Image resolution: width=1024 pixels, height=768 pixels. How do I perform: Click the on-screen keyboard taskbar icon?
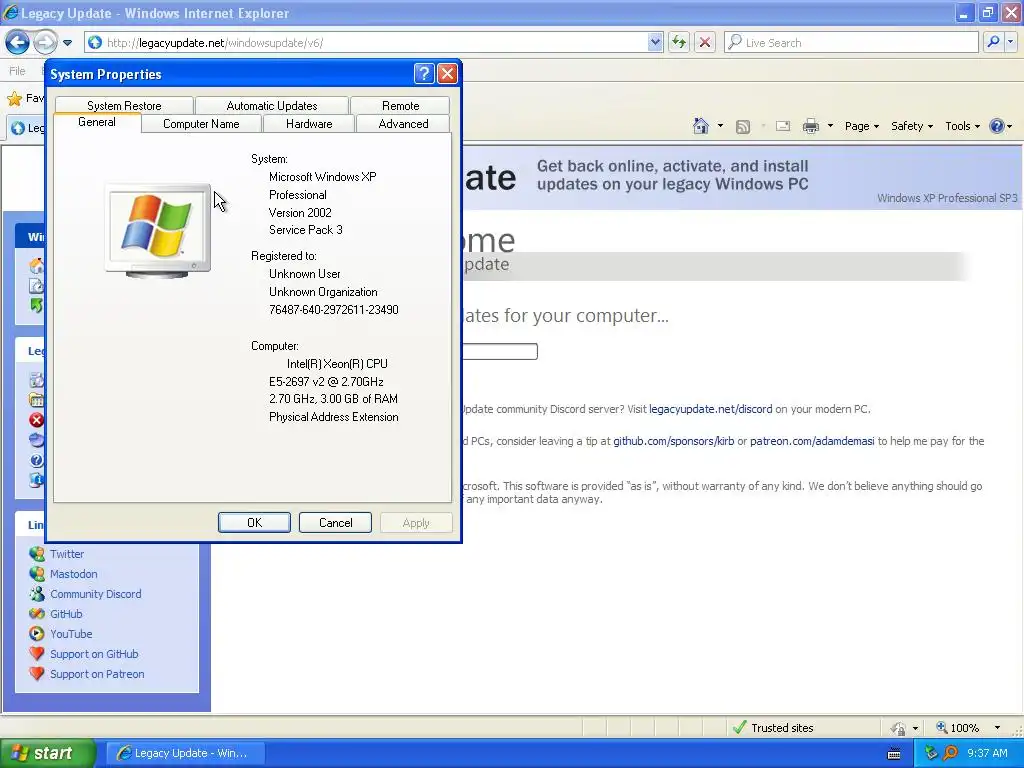894,754
